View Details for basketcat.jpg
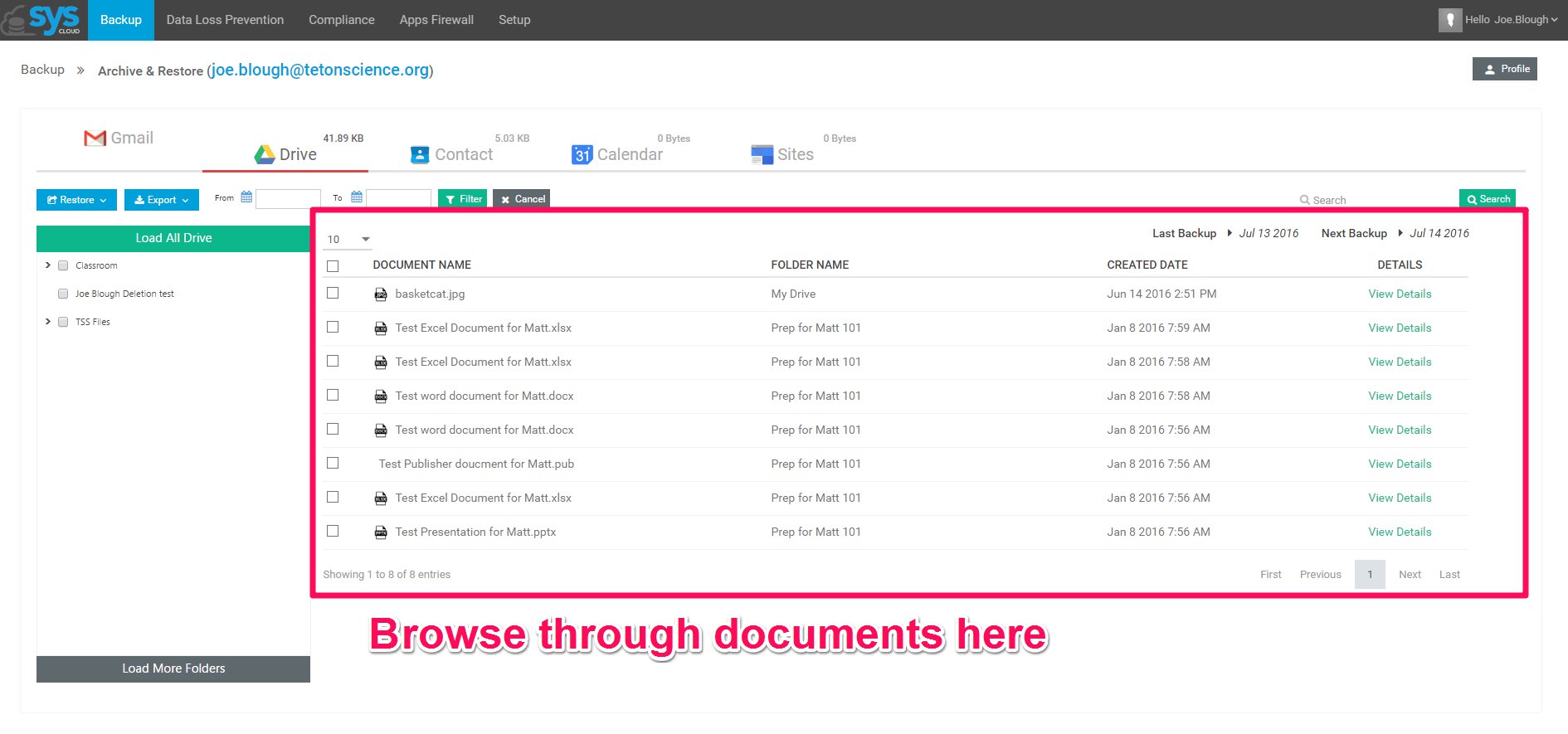Screen dimensions: 1568x734 click(1400, 294)
